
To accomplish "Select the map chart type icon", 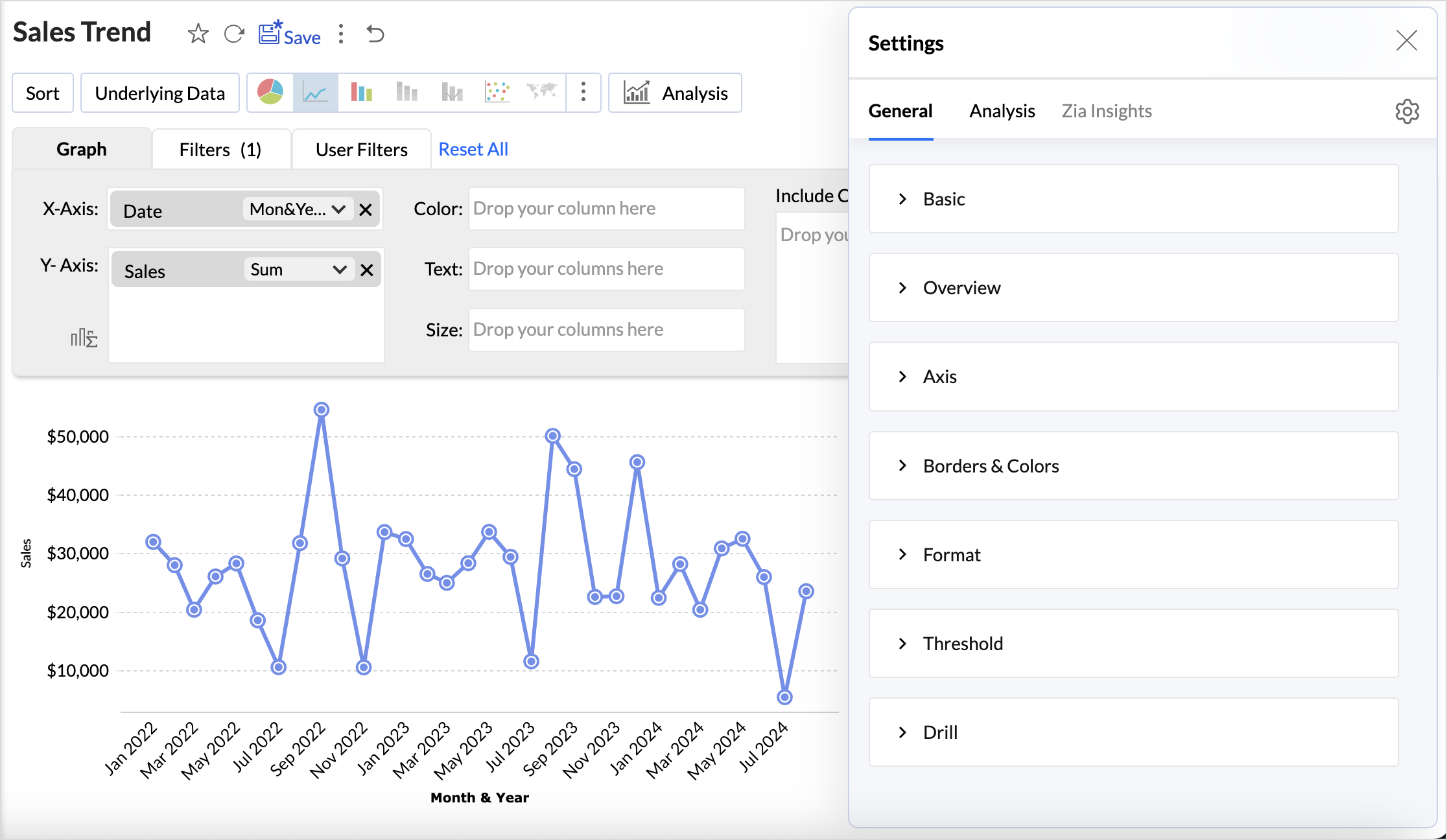I will coord(542,91).
